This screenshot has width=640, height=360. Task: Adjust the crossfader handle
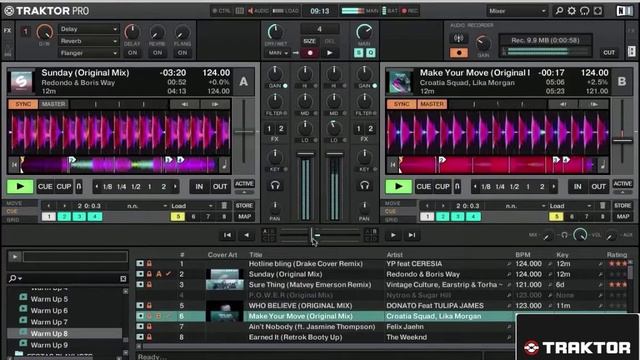(312, 235)
